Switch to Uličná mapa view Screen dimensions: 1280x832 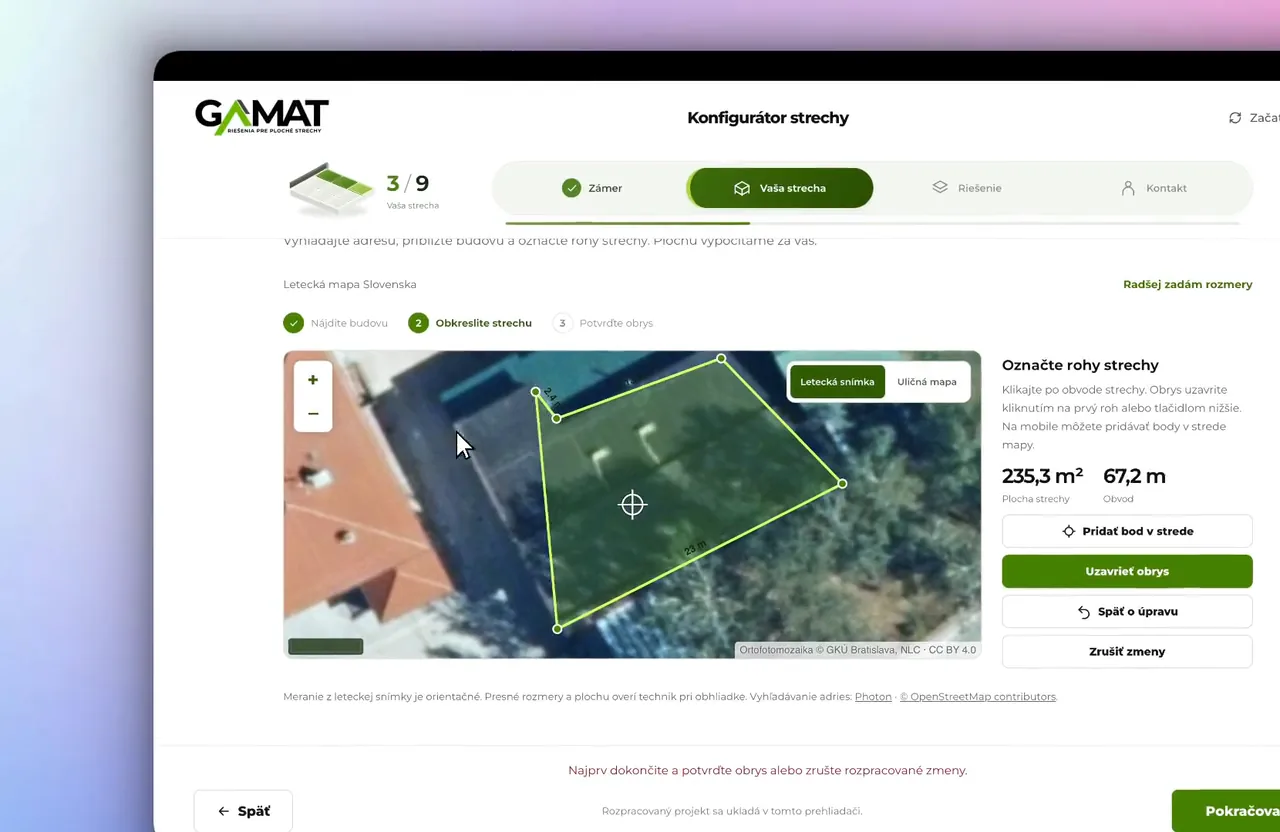927,381
